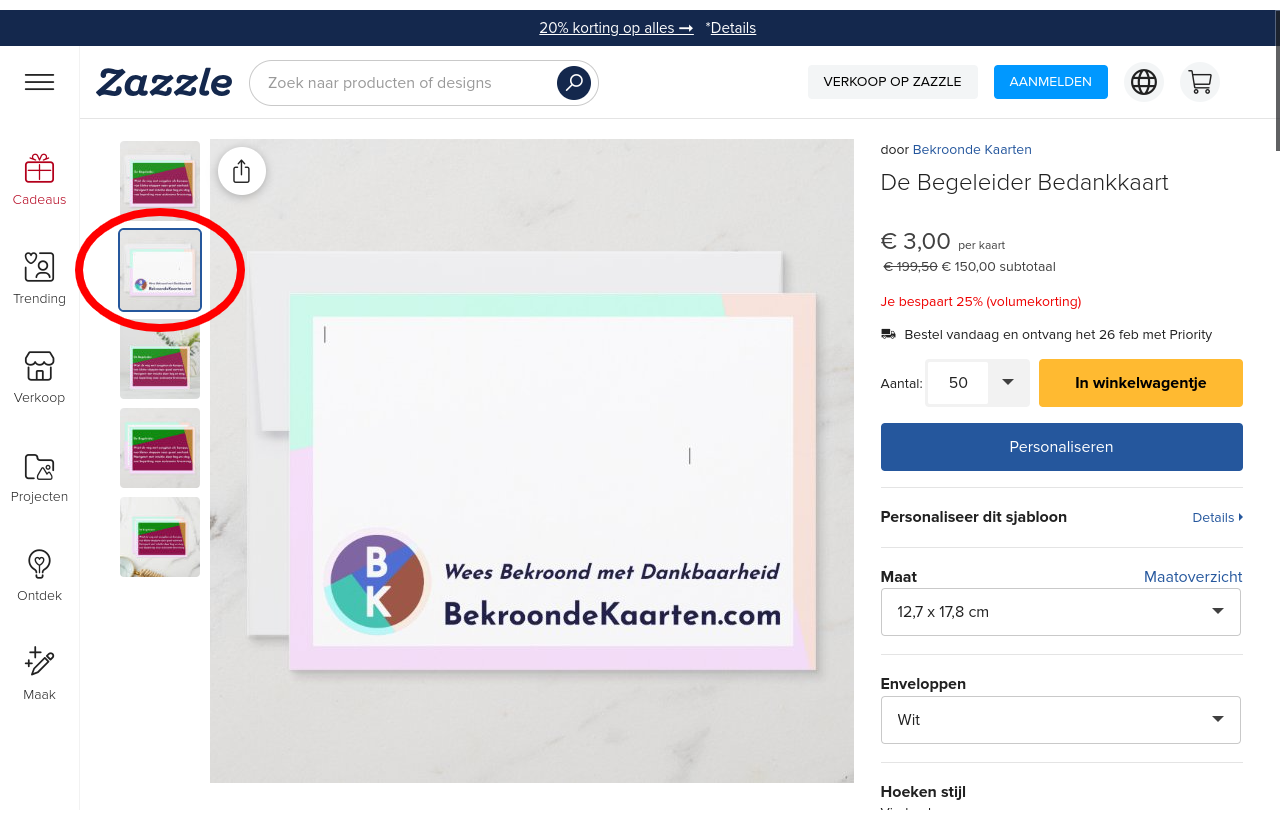Open the Maat size dropdown
The height and width of the screenshot is (820, 1280).
click(x=1060, y=612)
